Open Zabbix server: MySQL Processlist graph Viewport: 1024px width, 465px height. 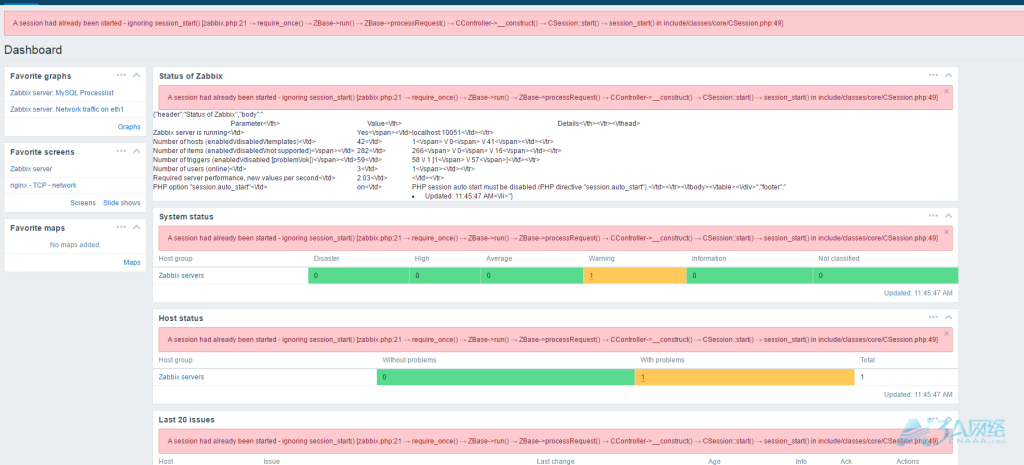[x=62, y=93]
